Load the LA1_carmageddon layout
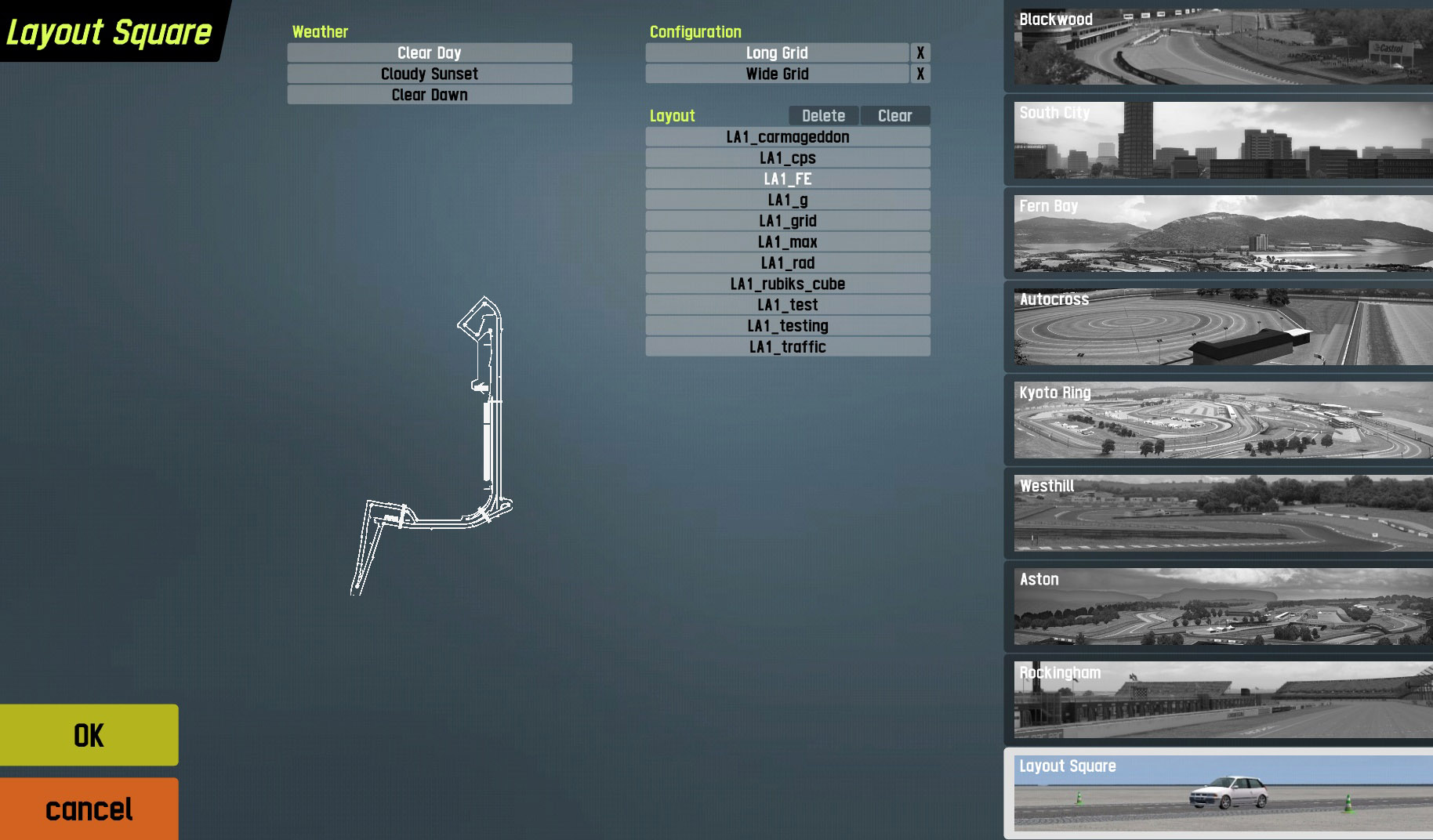1433x840 pixels. click(x=788, y=137)
